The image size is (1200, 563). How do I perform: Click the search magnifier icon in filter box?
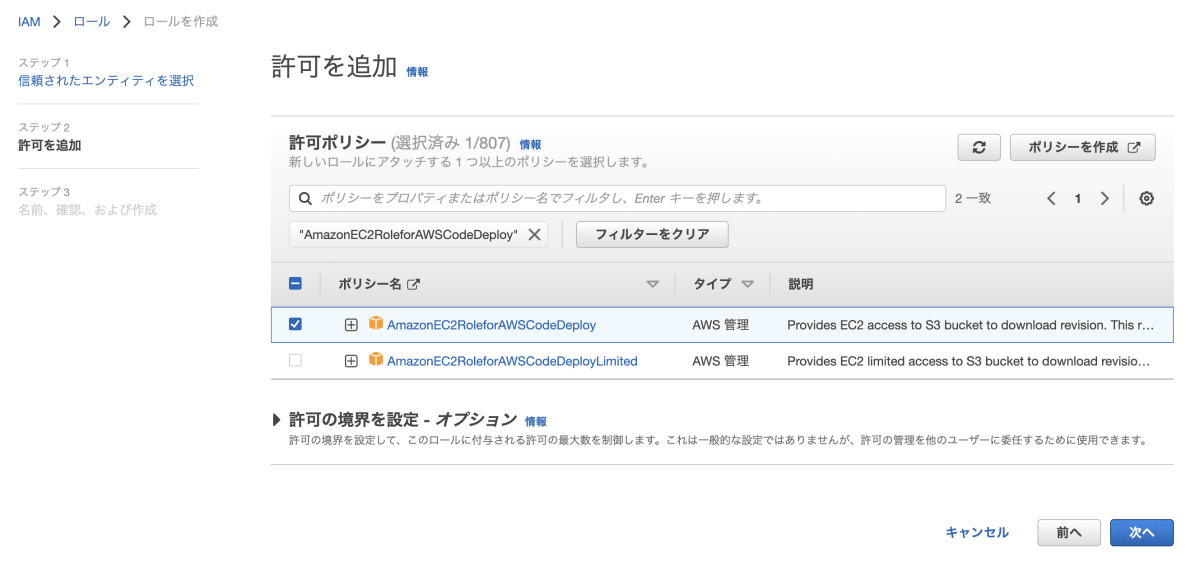[305, 198]
